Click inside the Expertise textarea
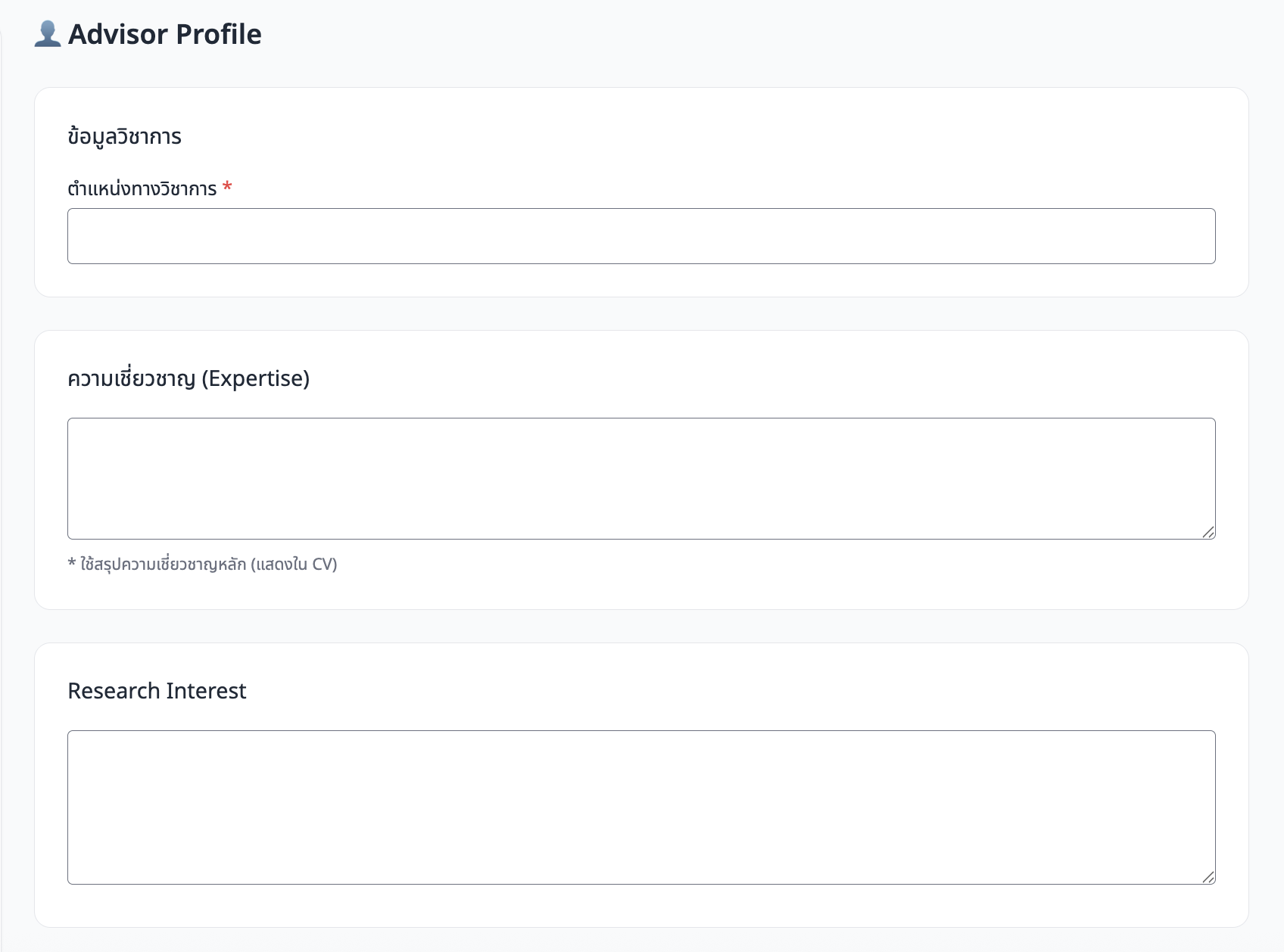The width and height of the screenshot is (1284, 952). point(640,478)
